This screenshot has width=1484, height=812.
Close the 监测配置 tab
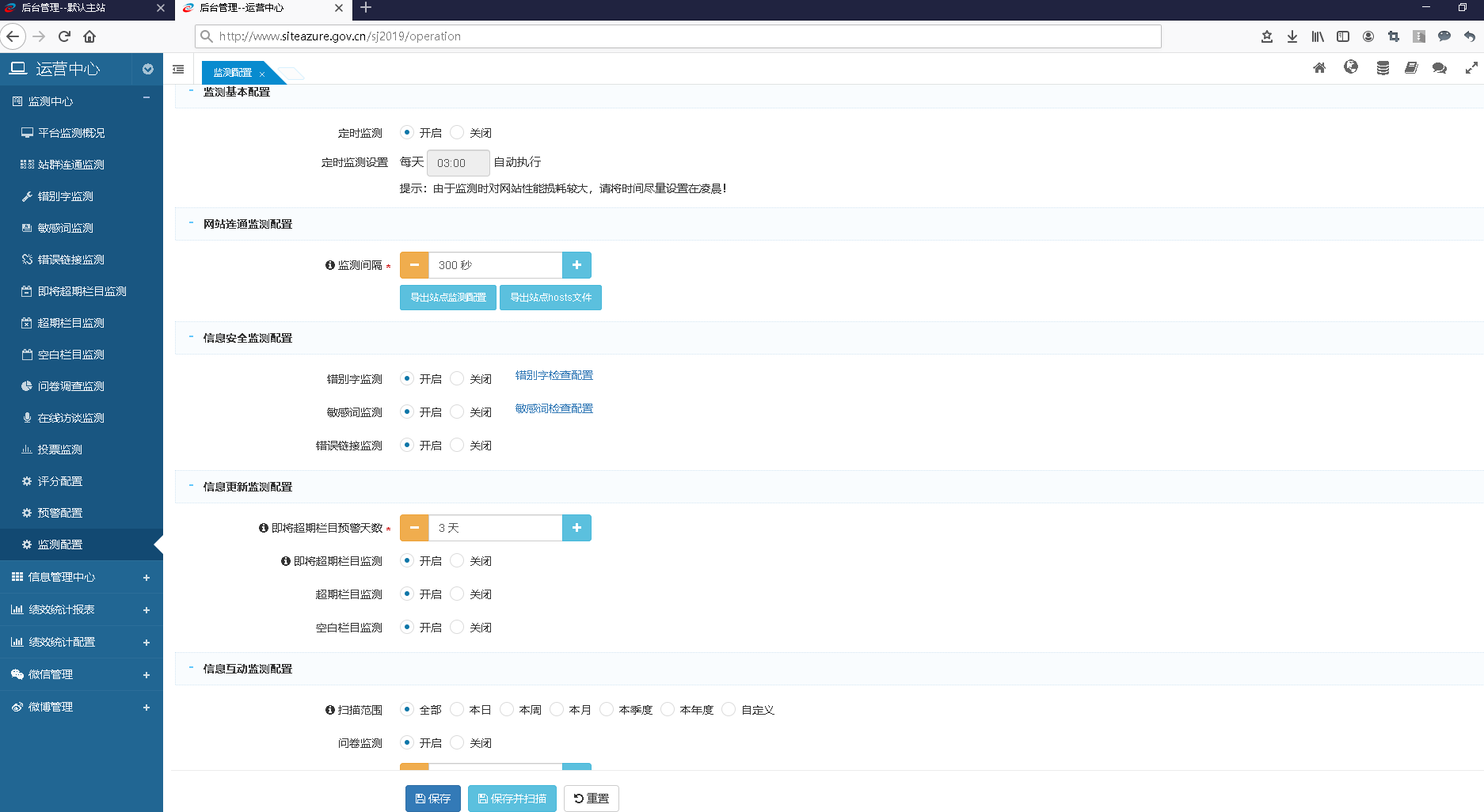(x=262, y=74)
